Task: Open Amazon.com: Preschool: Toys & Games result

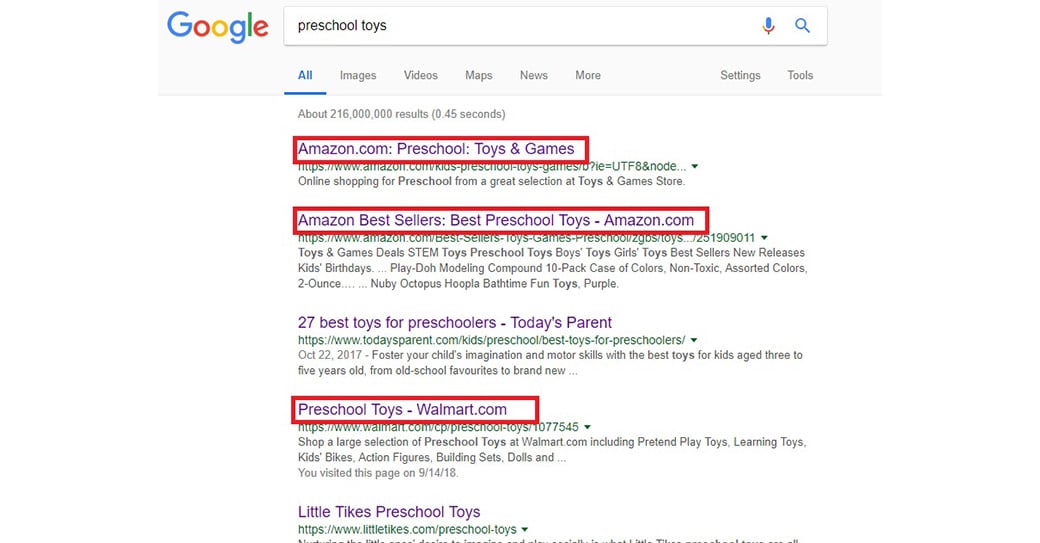Action: click(436, 149)
